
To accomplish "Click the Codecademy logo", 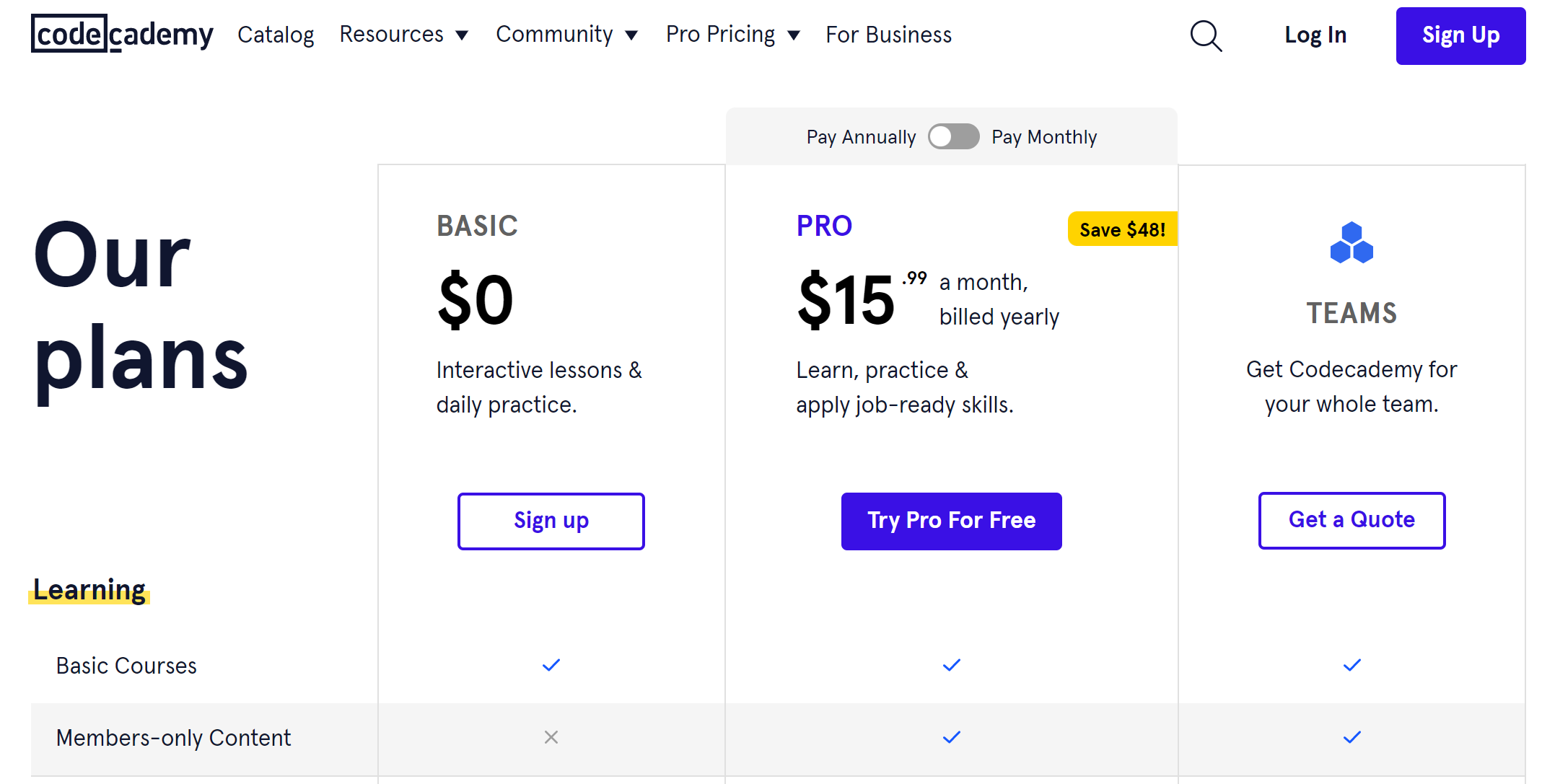I will pos(122,34).
